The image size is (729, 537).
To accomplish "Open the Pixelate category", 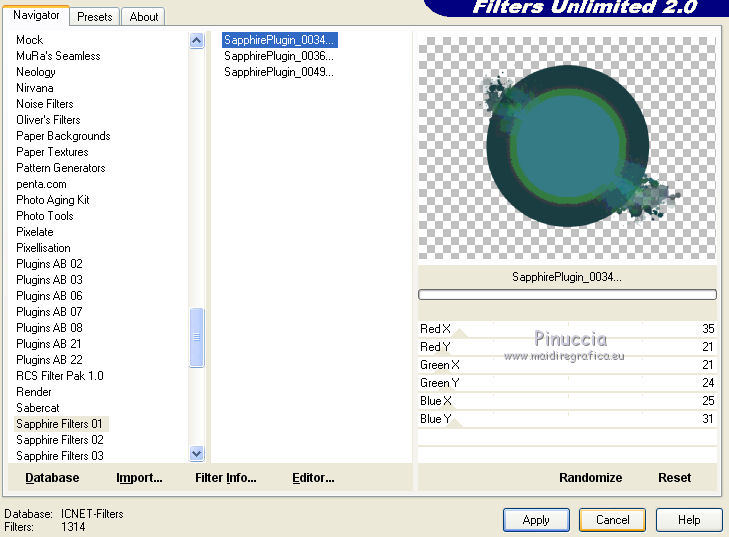I will coord(34,232).
